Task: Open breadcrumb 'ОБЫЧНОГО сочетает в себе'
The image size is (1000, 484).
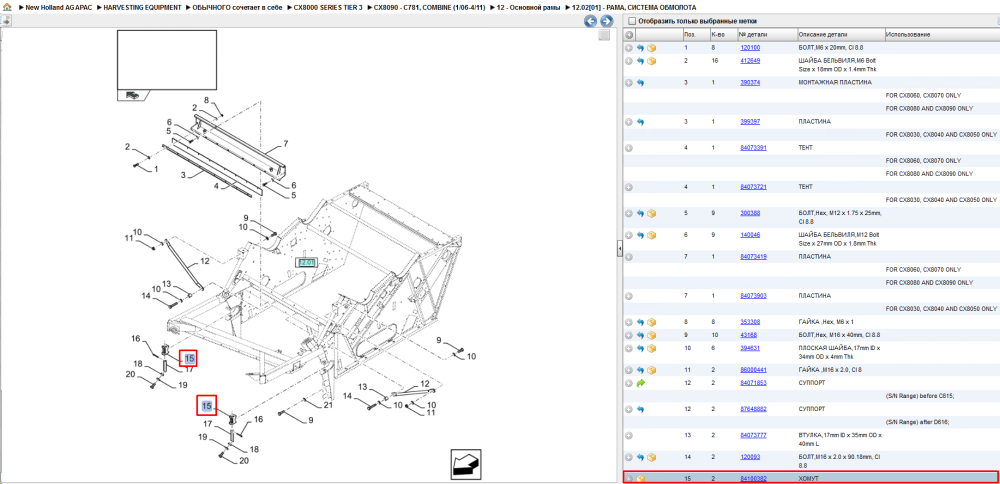Action: [237, 7]
